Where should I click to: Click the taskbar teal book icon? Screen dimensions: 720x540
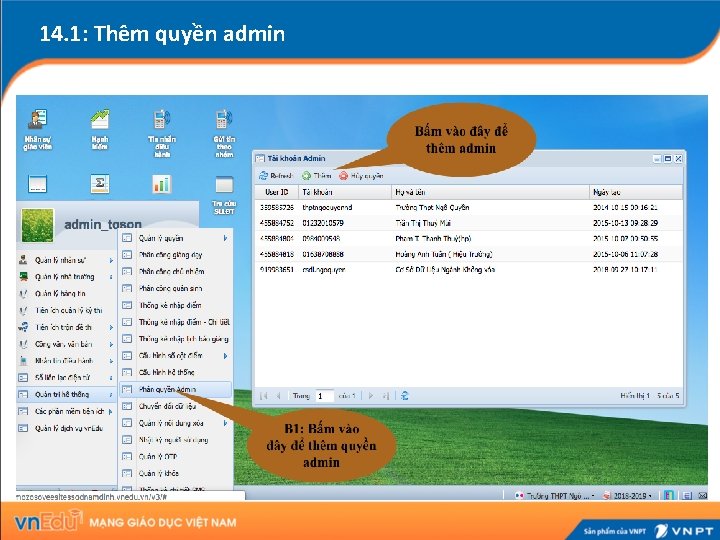[669, 495]
